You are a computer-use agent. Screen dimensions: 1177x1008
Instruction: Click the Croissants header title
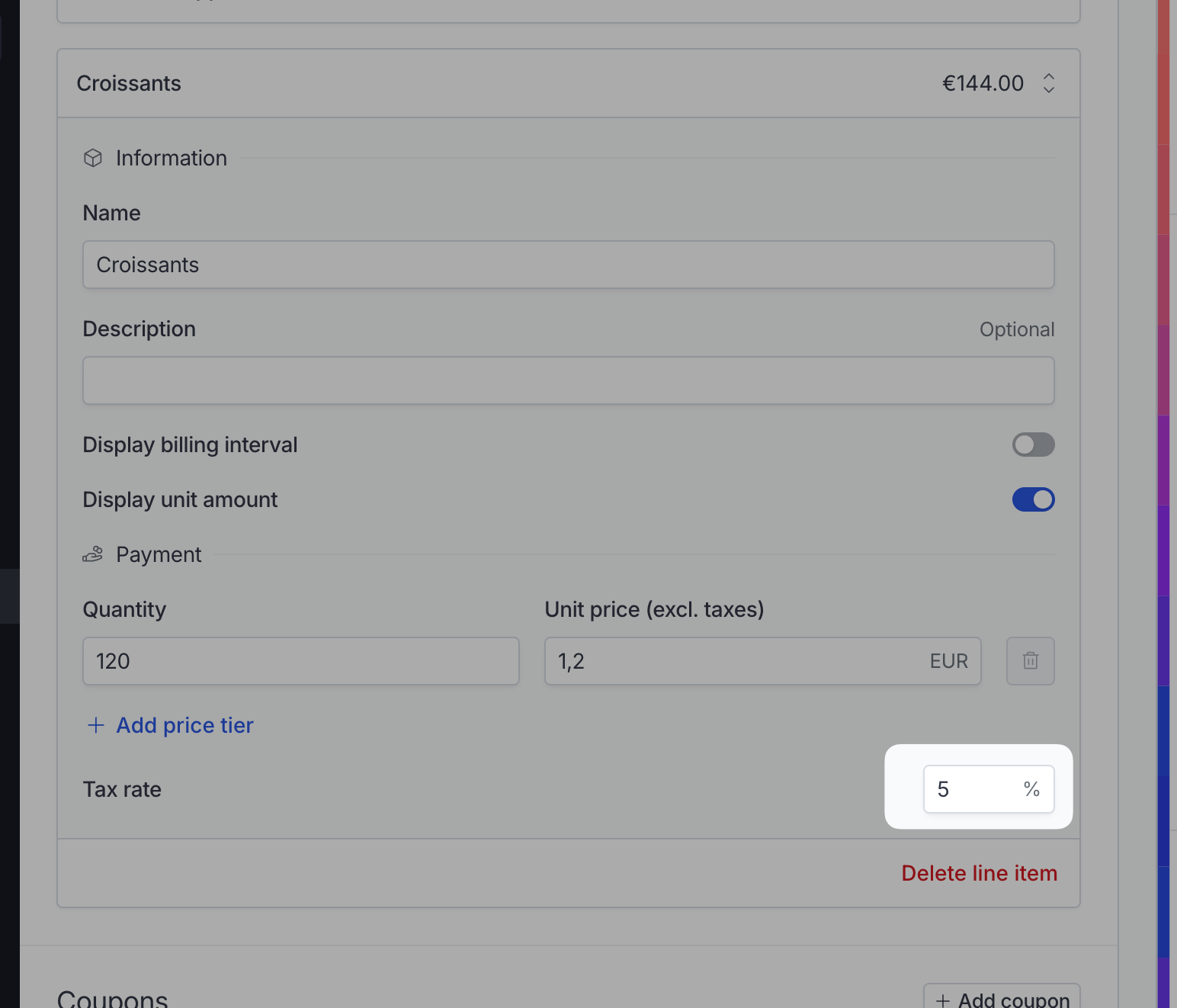coord(129,83)
